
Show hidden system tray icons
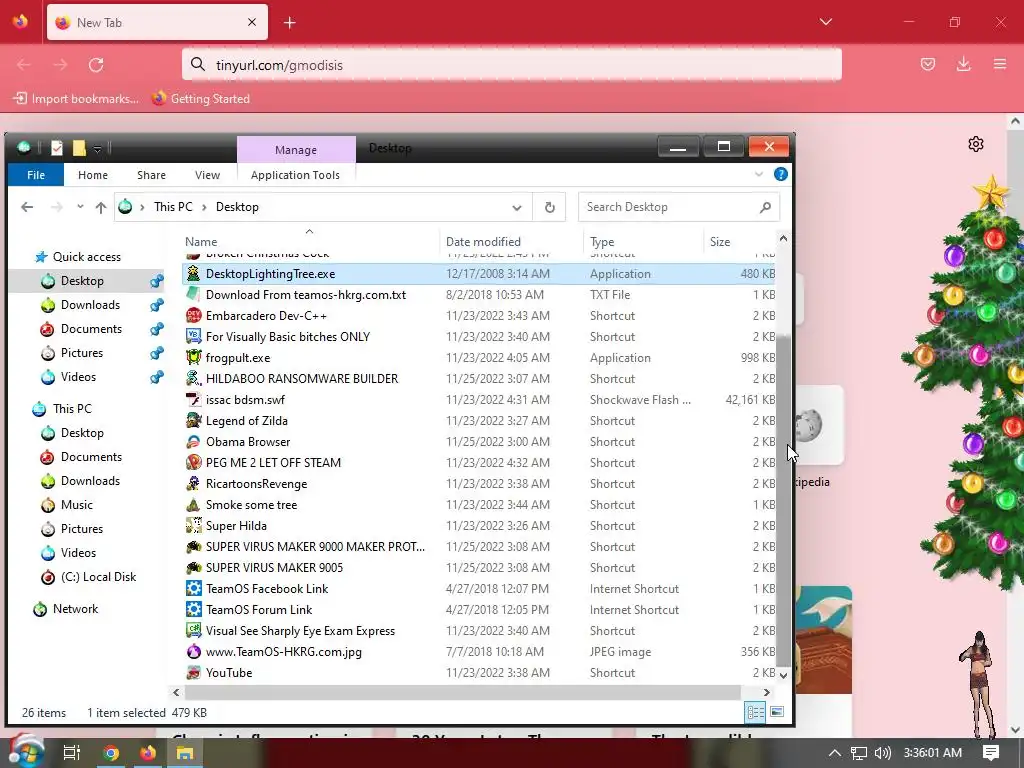(x=834, y=753)
